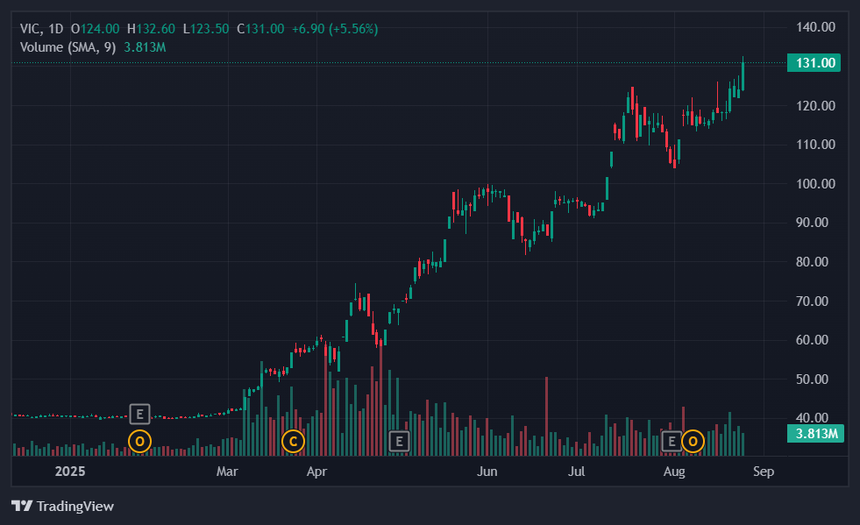Click the O marker next to August
The image size is (860, 525).
[x=693, y=441]
